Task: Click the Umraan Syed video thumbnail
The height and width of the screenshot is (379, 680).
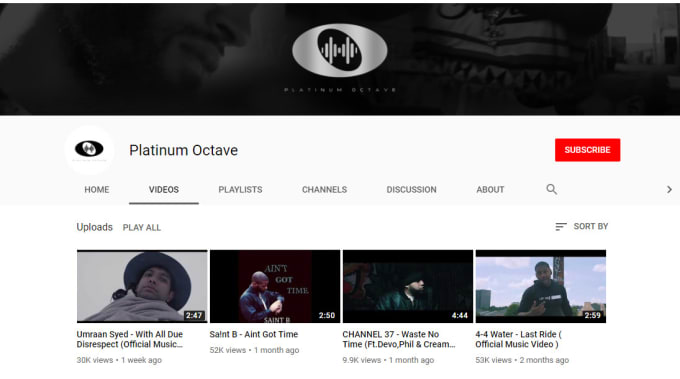Action: click(142, 286)
